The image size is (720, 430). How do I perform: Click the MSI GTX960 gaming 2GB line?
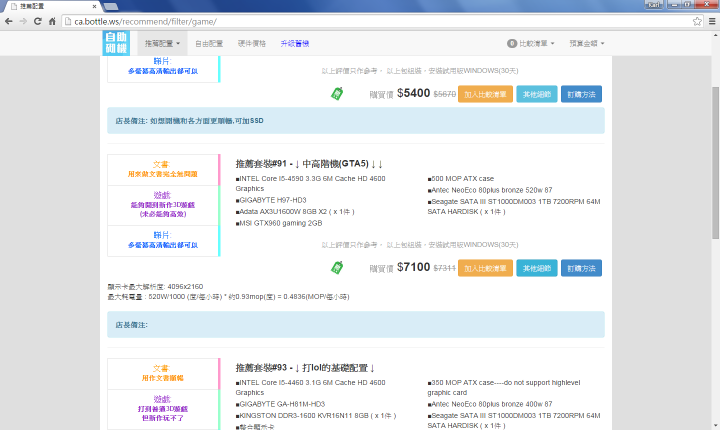279,223
